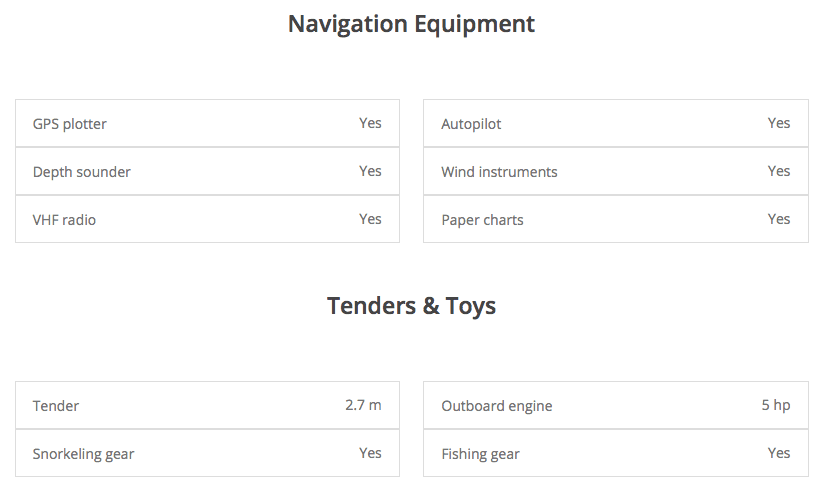Screen dimensions: 824x492
Task: Click the 5 hp engine power value
Action: (x=775, y=405)
